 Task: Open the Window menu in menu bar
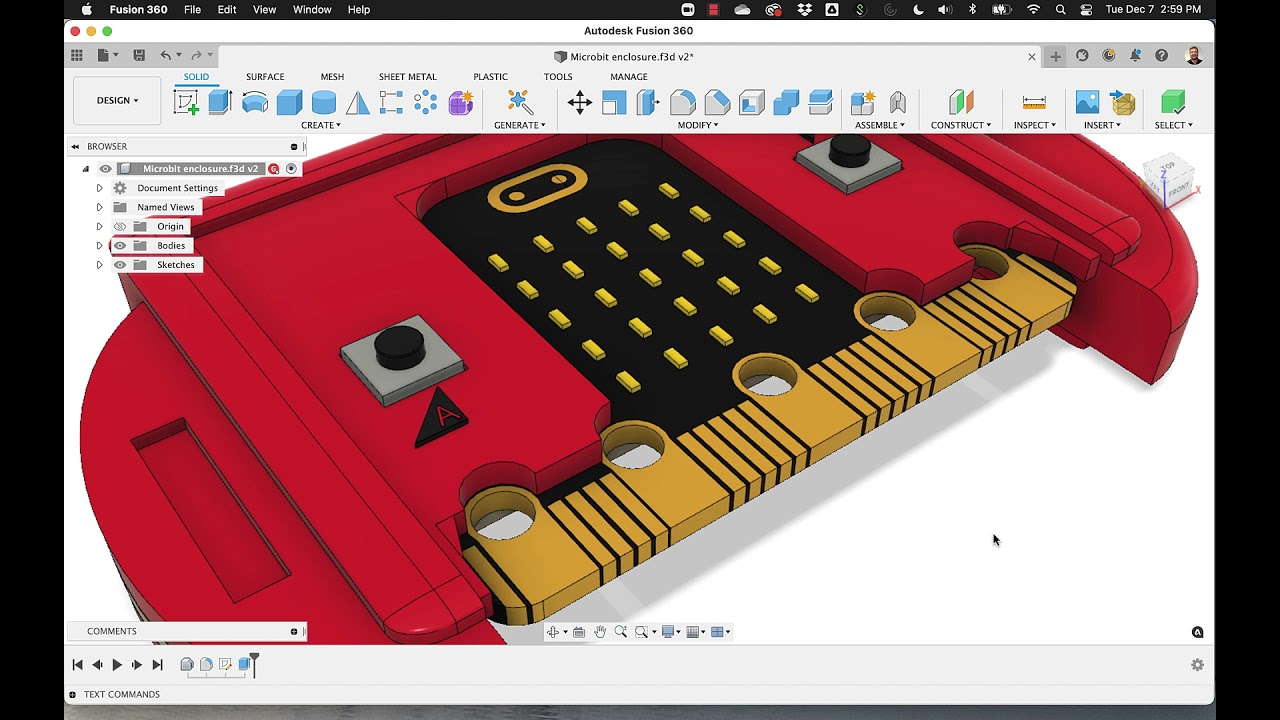(312, 9)
